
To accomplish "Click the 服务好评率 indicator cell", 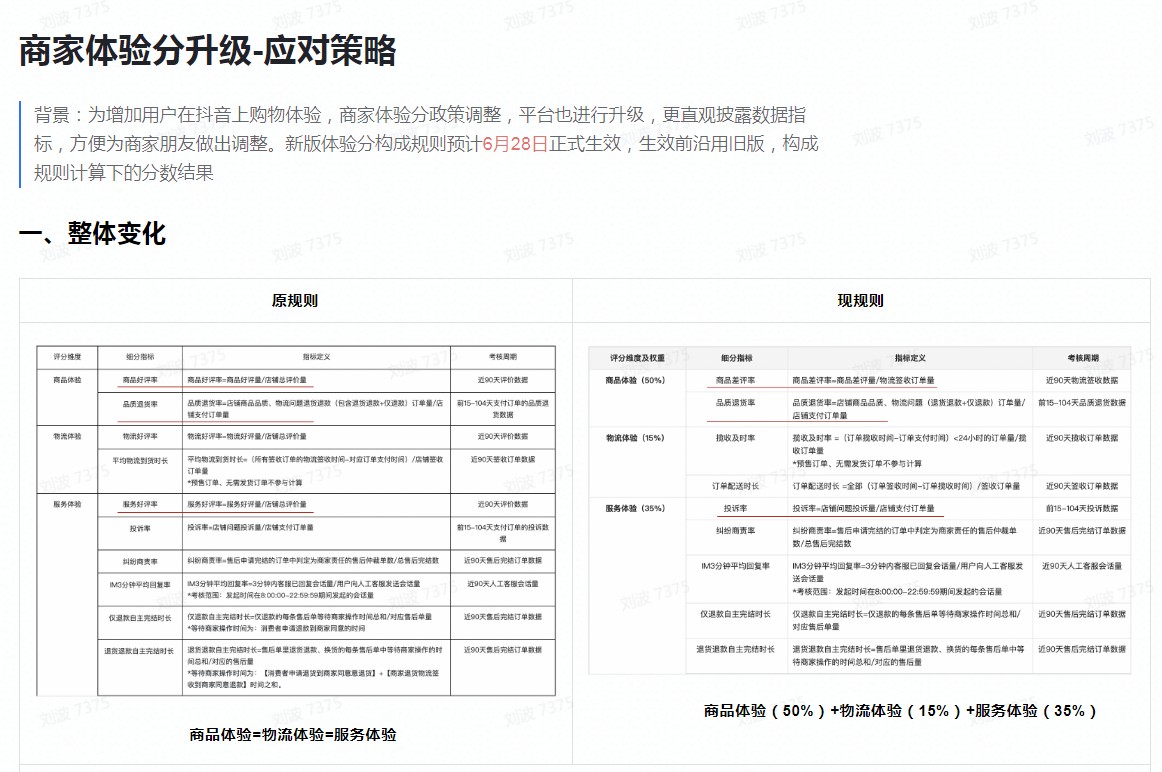I will (x=140, y=505).
